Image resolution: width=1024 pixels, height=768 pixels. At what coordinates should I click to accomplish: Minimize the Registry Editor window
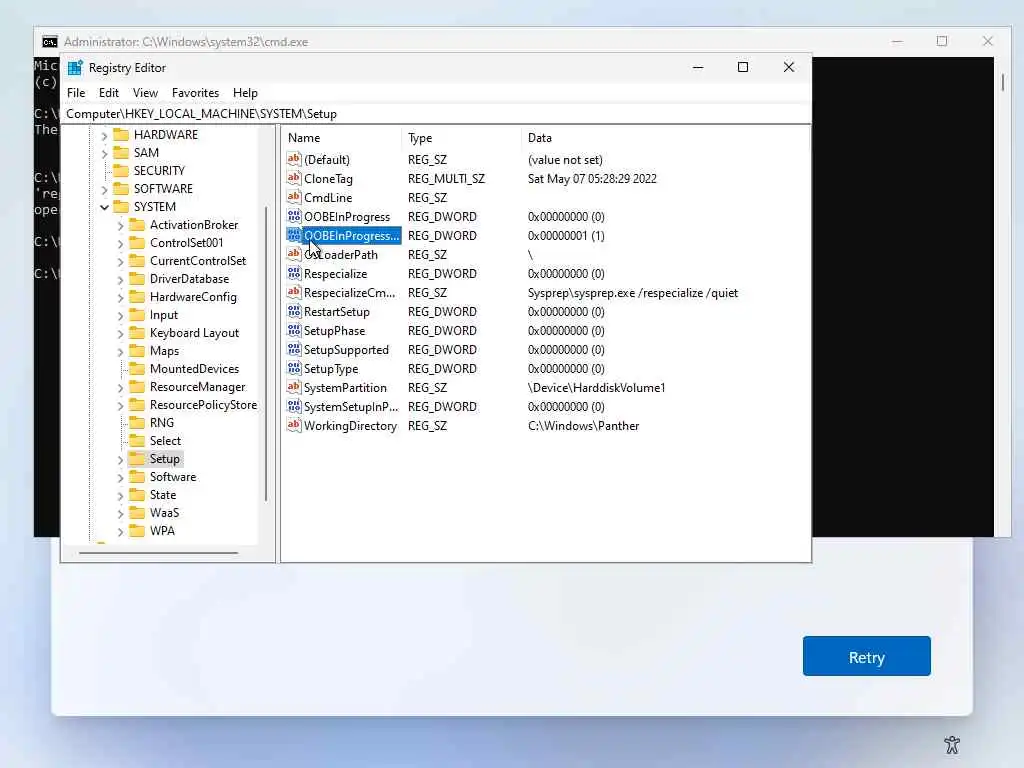tap(698, 67)
